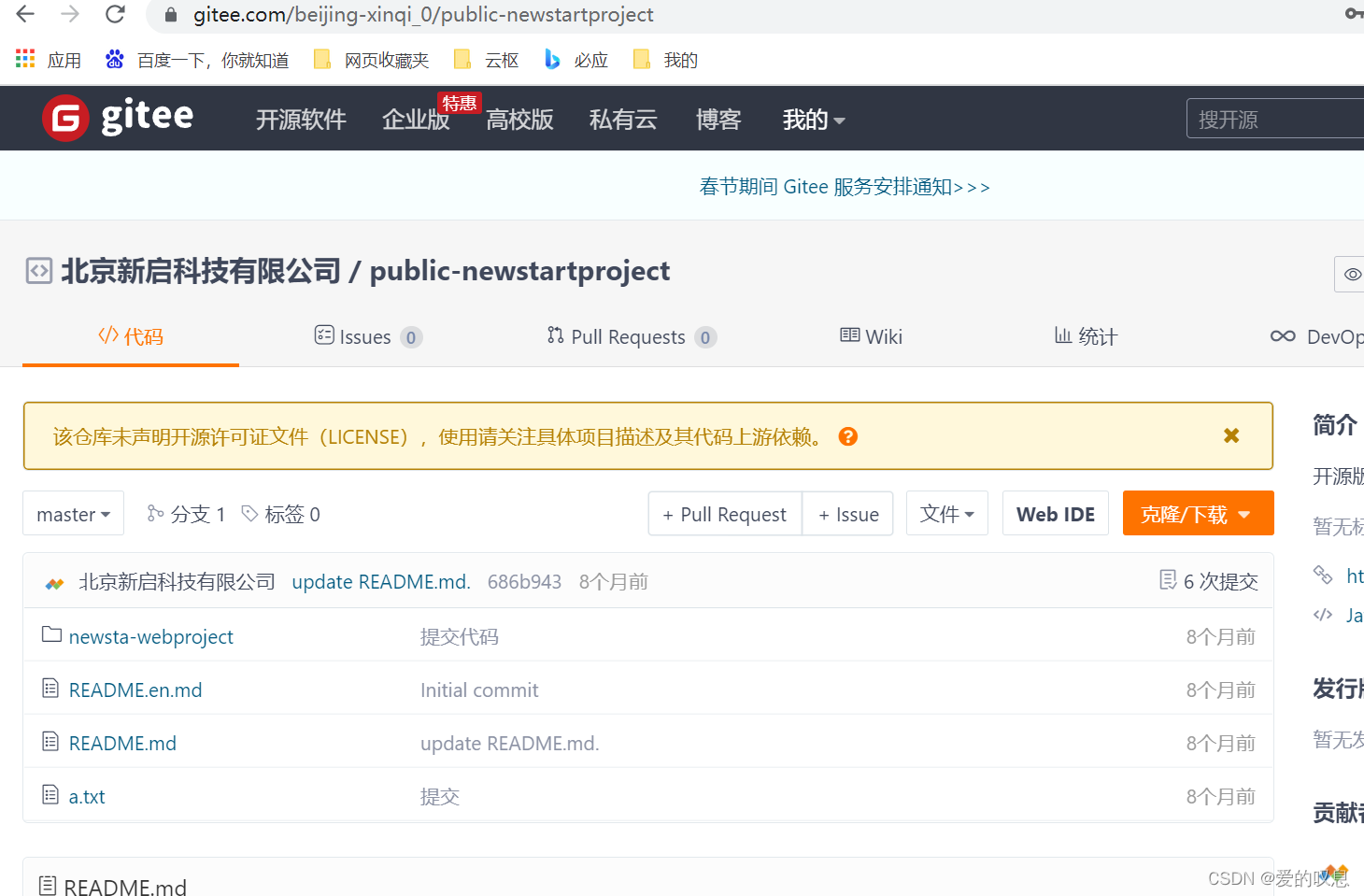Open the saved passwords key icon
The image size is (1364, 896).
pyautogui.click(x=1355, y=13)
